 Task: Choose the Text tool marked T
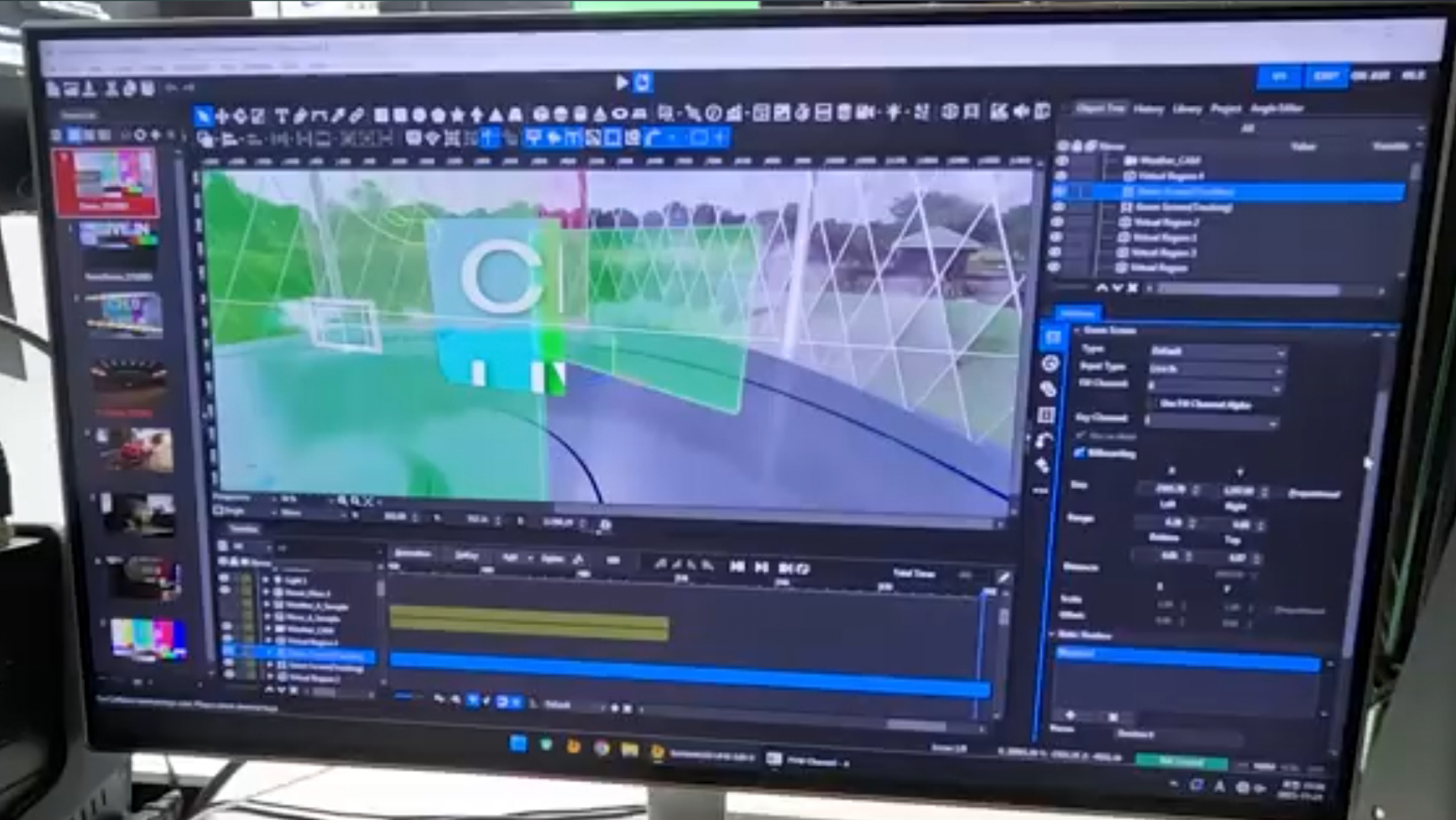[281, 115]
